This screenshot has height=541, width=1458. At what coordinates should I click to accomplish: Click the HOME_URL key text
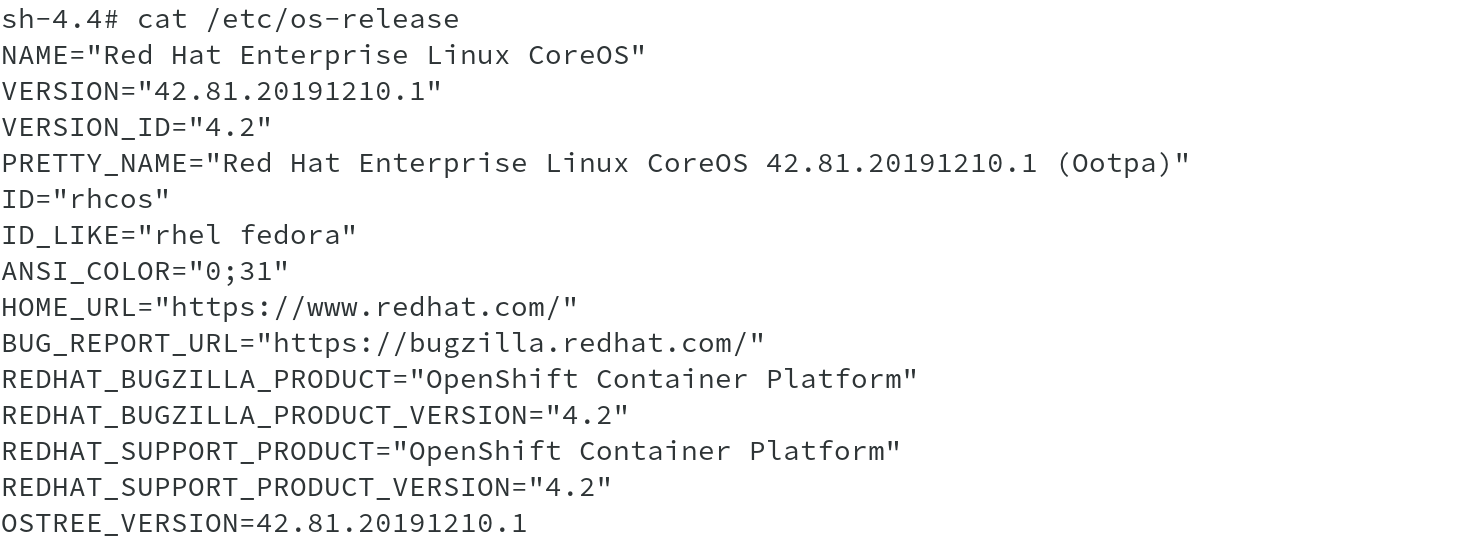68,307
